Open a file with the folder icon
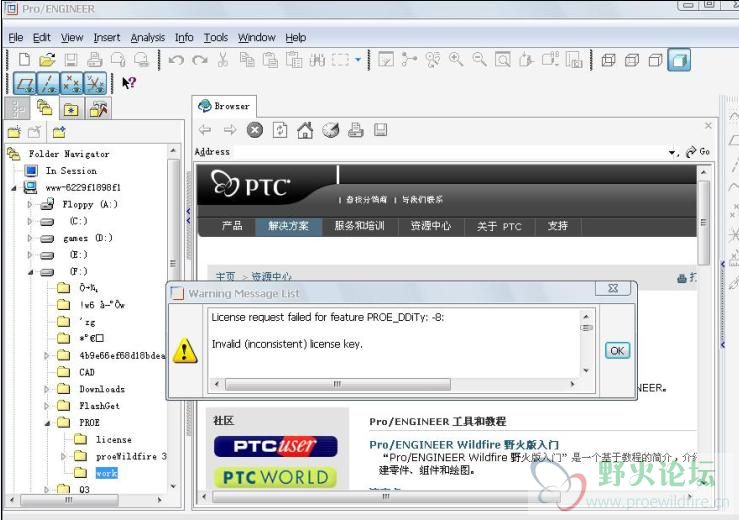This screenshot has width=739, height=520. (47, 60)
